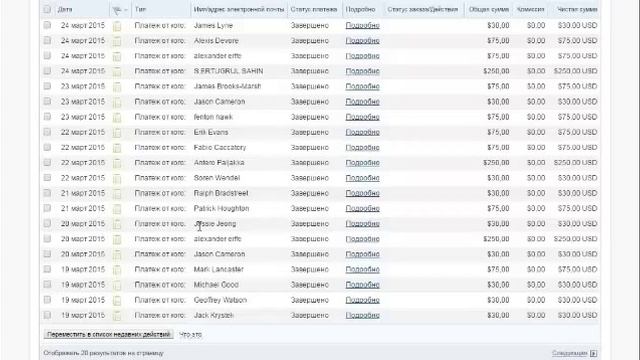
Task: Select checkbox for Patrick Houghton payment
Action: click(47, 208)
